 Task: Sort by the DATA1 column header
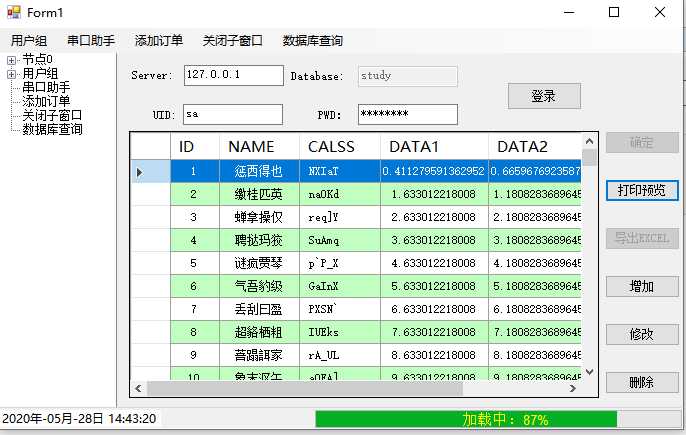[x=434, y=147]
